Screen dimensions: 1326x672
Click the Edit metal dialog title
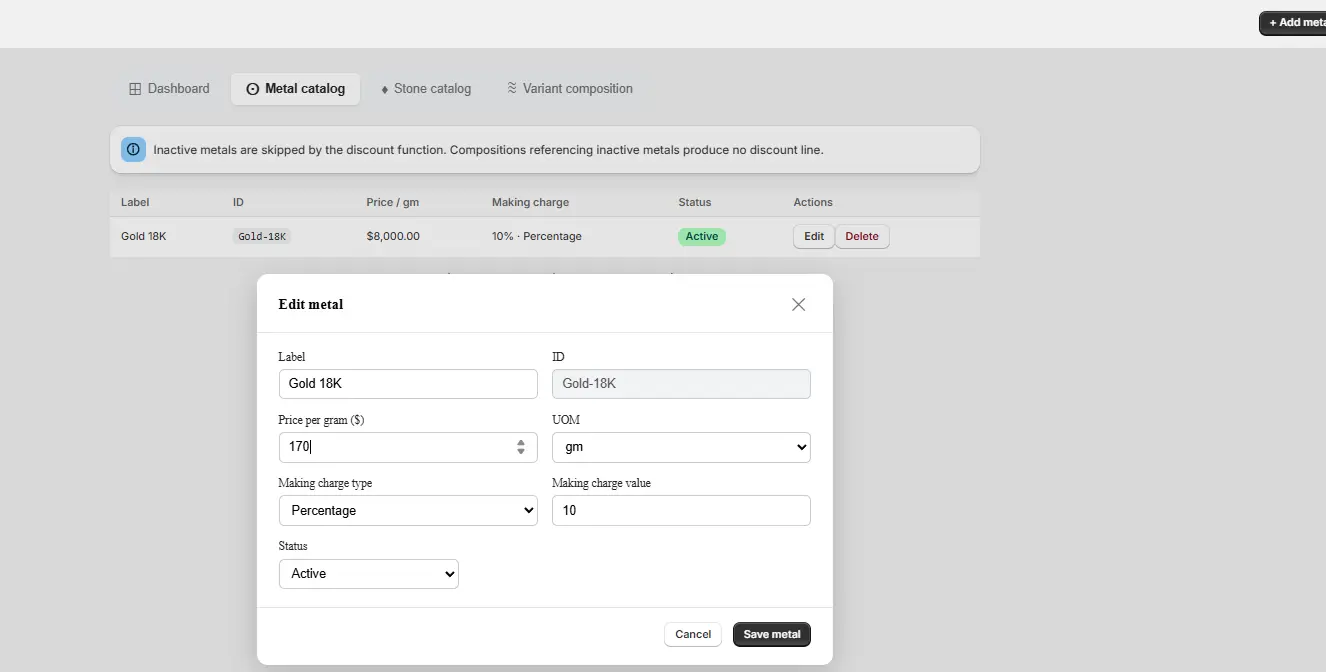[311, 304]
